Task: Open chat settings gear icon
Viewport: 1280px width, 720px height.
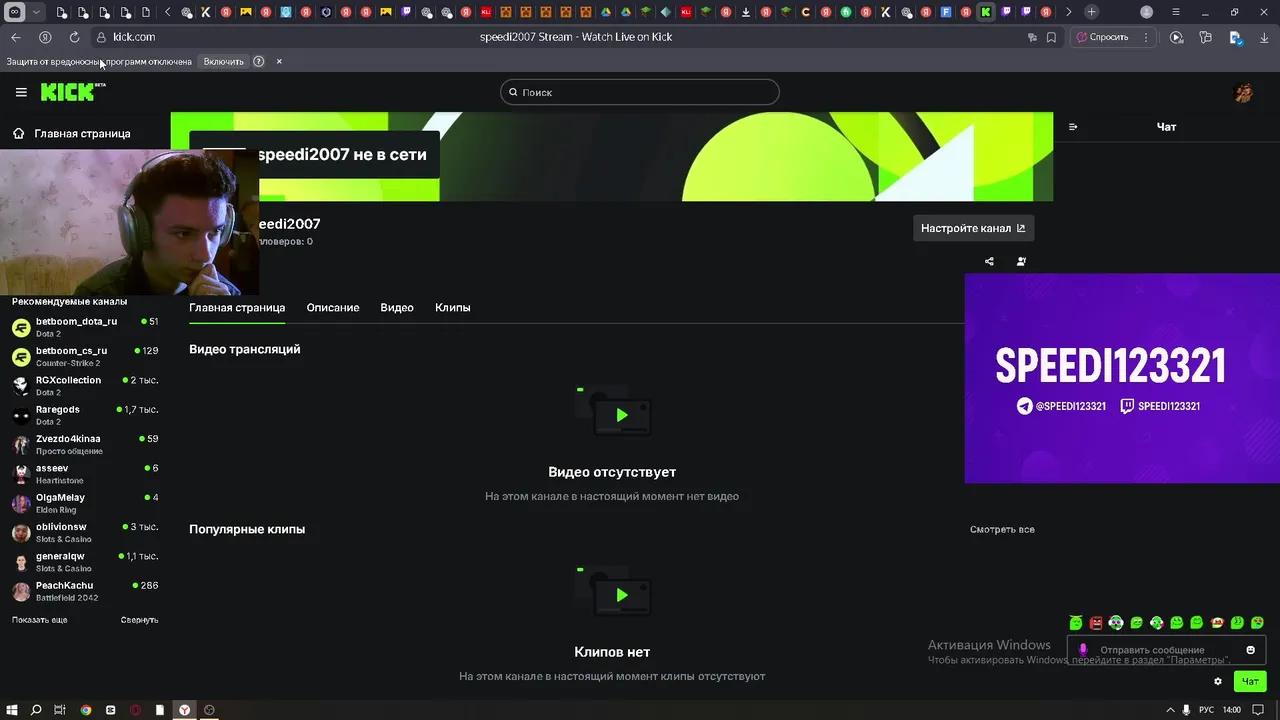Action: tap(1218, 681)
